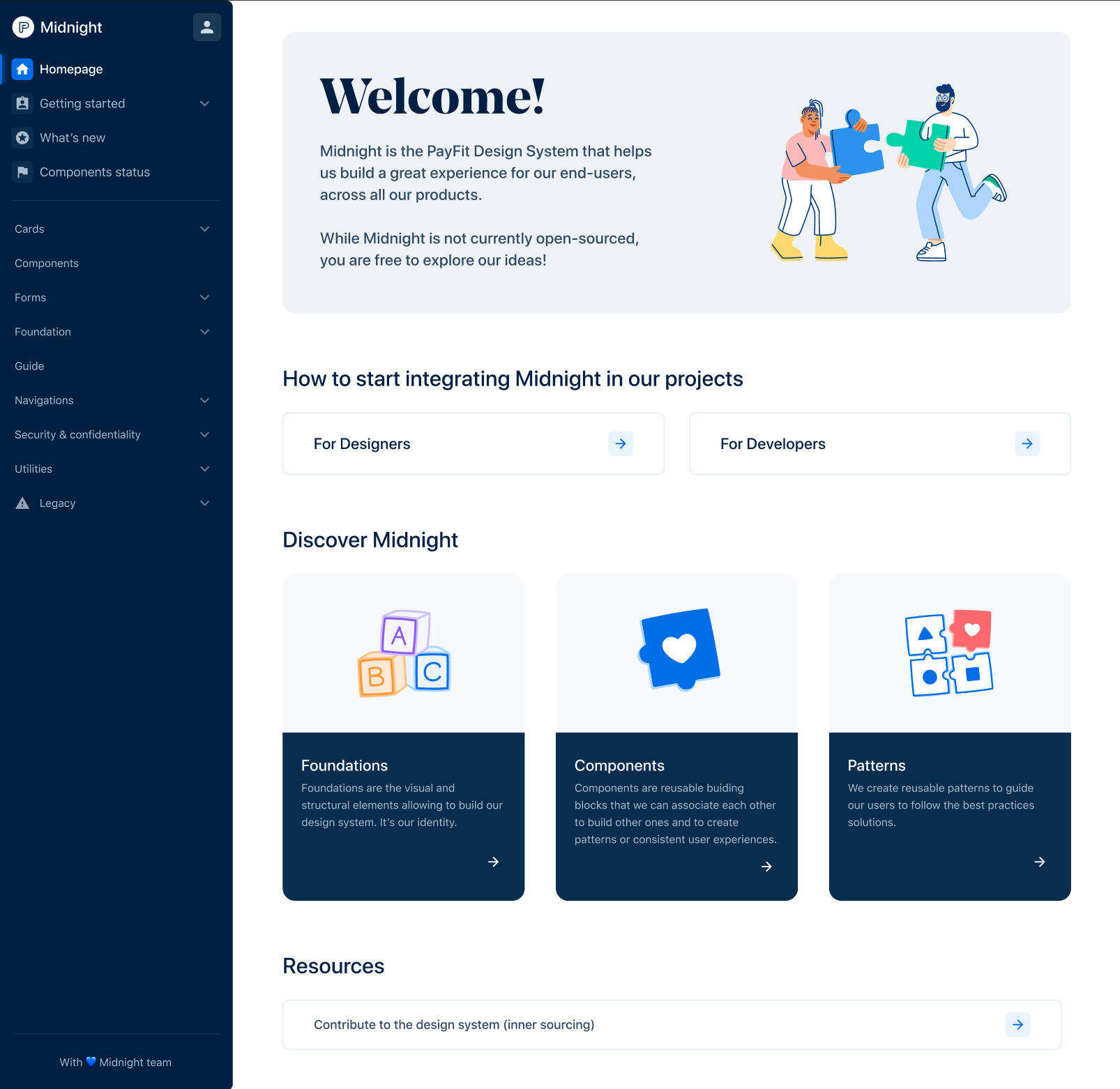1120x1089 pixels.
Task: Click the Resources heading
Action: point(333,966)
